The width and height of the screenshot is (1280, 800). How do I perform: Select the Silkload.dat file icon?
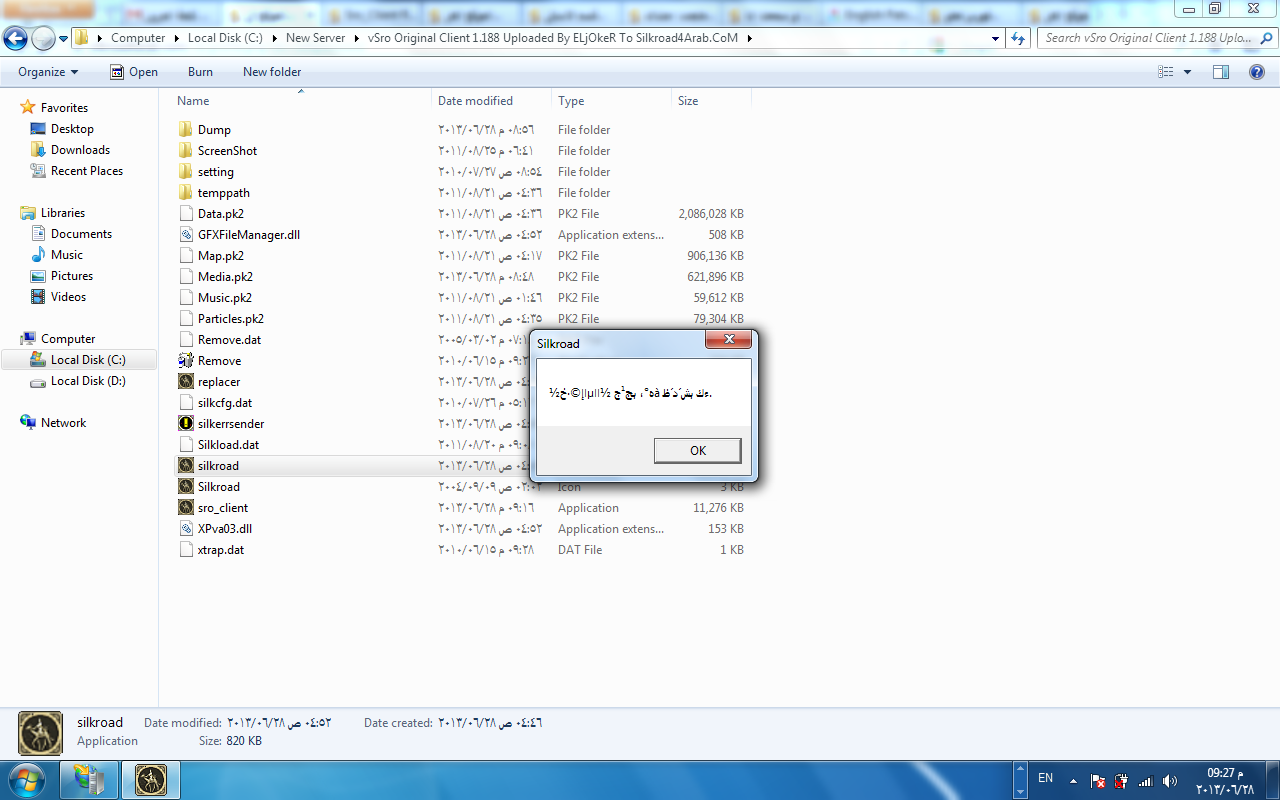pyautogui.click(x=186, y=444)
